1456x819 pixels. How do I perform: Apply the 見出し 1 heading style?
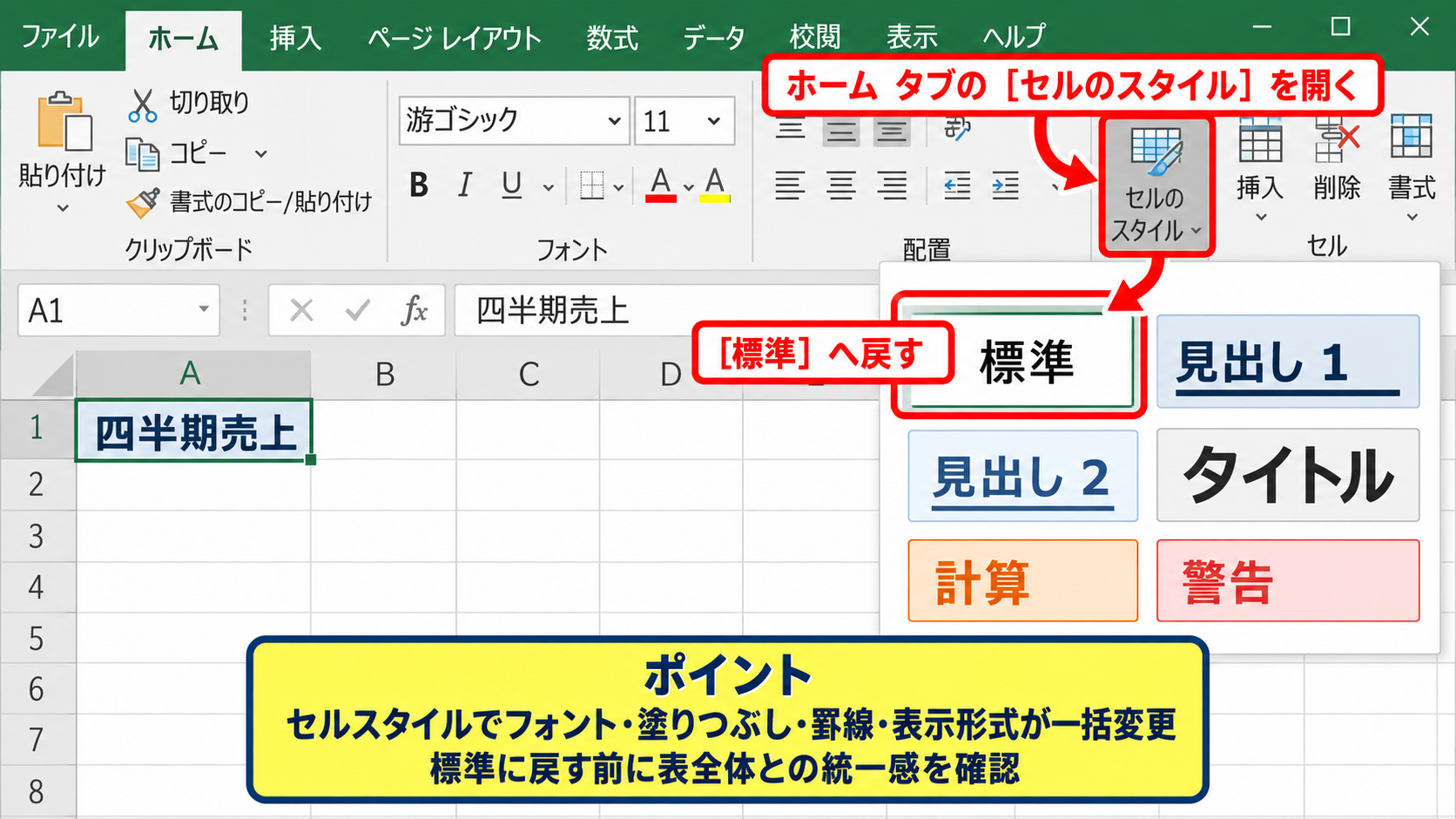[x=1288, y=361]
